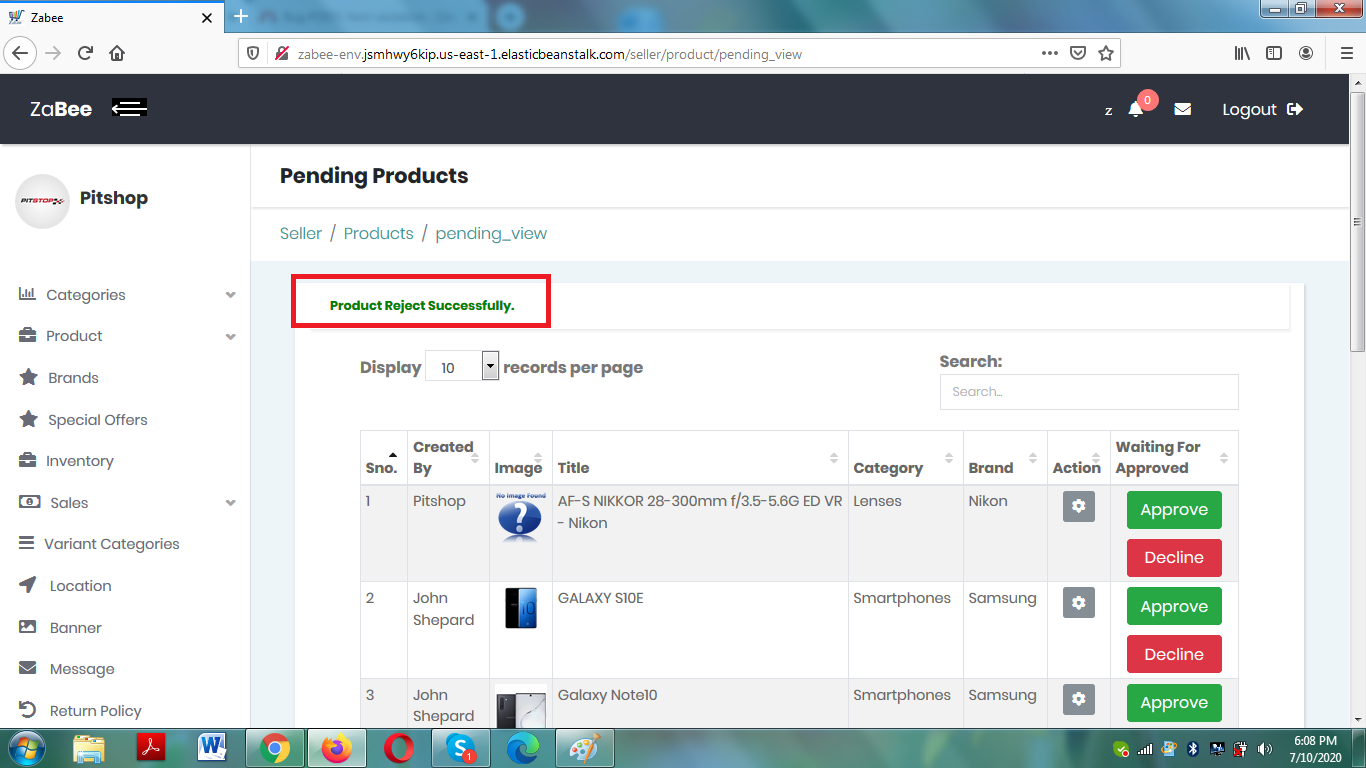Click the sidebar collapse arrow beside ZaBee
The height and width of the screenshot is (768, 1366).
(x=129, y=108)
